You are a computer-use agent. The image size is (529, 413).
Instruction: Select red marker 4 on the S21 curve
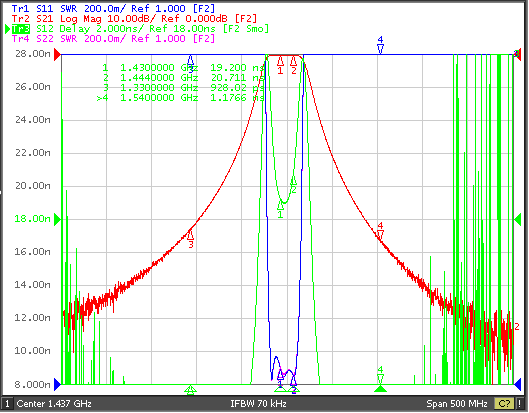(x=380, y=230)
